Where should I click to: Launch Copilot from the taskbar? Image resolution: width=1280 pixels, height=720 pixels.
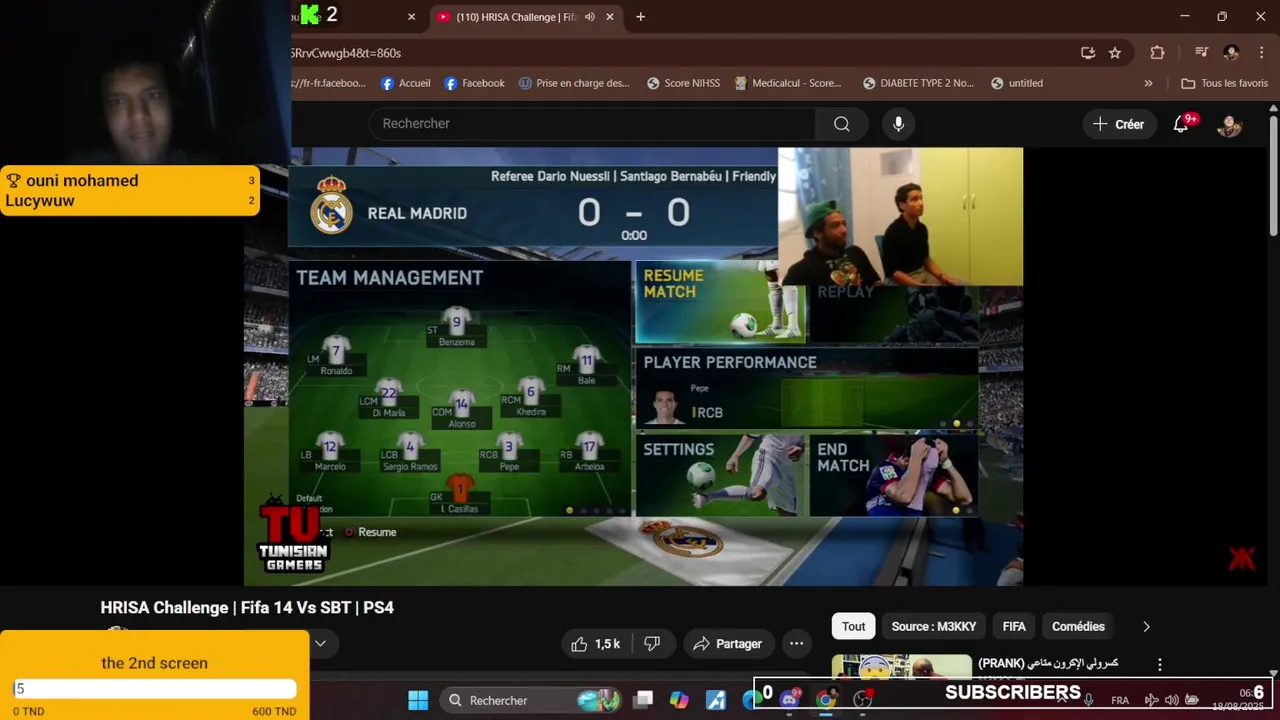click(x=679, y=700)
